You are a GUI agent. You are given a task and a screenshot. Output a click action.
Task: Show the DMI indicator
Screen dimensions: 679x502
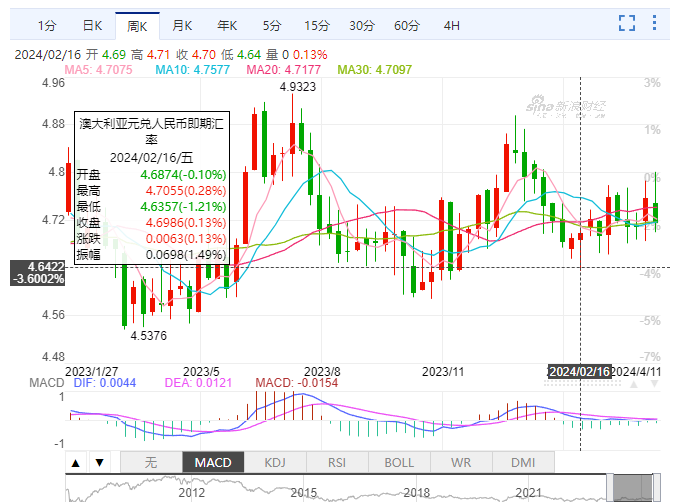pos(523,462)
